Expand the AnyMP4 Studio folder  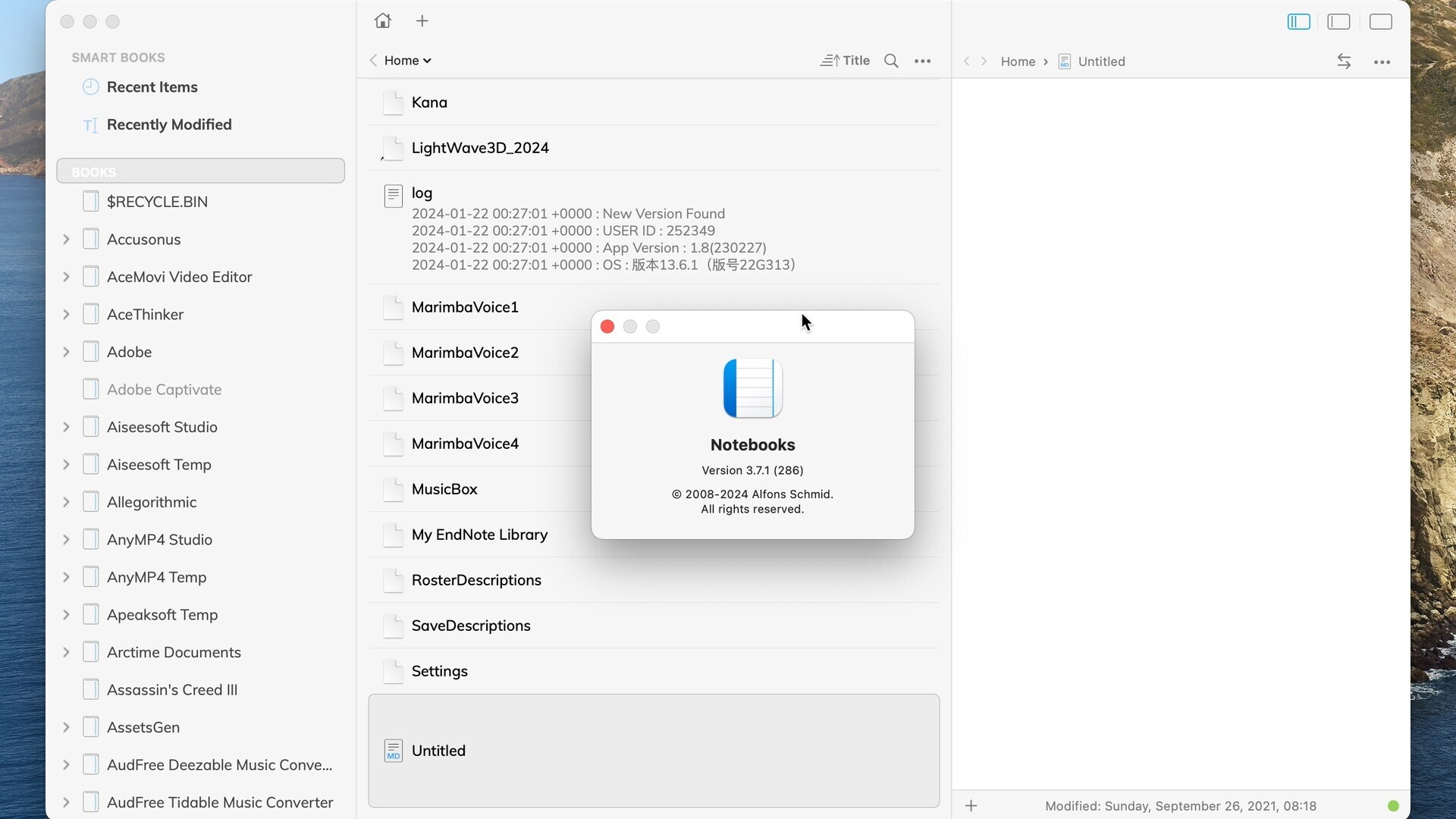[65, 540]
